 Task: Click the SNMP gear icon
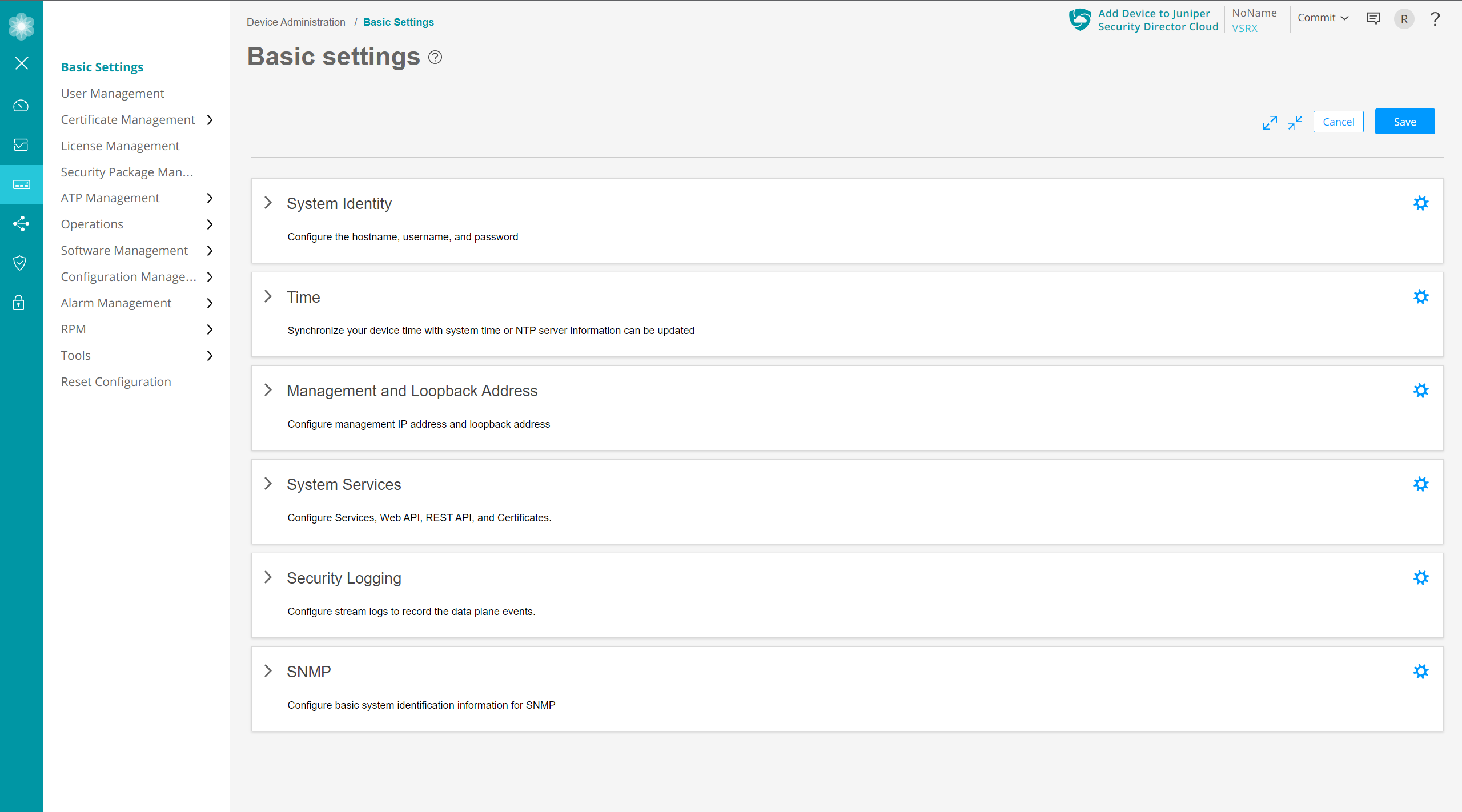coord(1421,671)
